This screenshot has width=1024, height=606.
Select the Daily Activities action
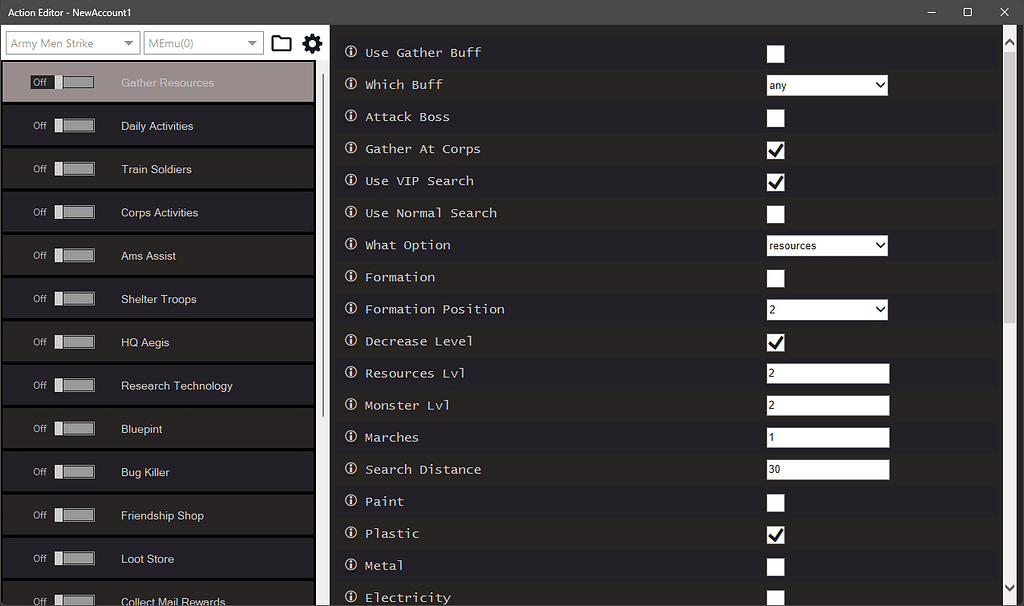(158, 125)
